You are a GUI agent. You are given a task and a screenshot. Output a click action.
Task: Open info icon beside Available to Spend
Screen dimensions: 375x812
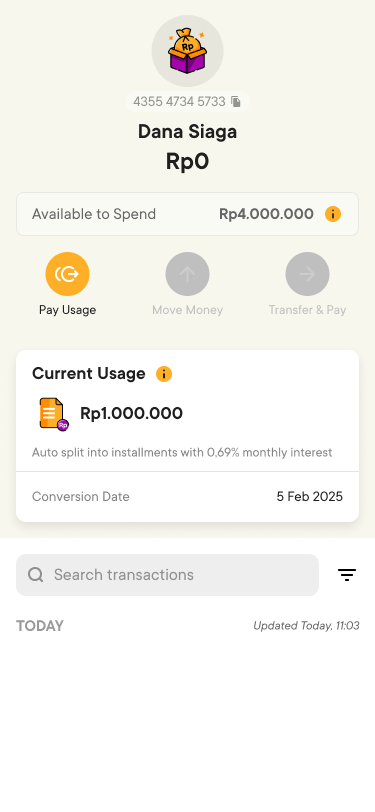coord(333,214)
